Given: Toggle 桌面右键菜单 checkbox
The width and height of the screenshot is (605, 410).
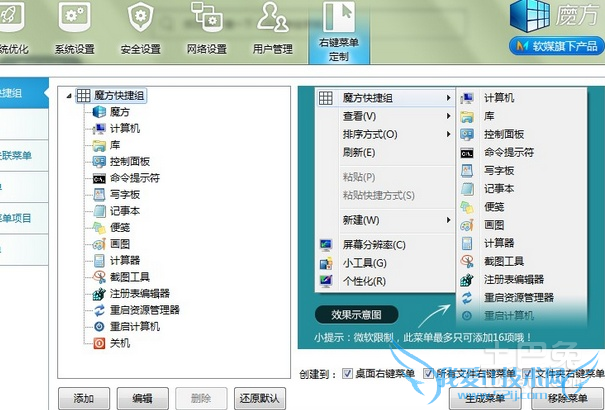Looking at the screenshot, I should pyautogui.click(x=347, y=373).
